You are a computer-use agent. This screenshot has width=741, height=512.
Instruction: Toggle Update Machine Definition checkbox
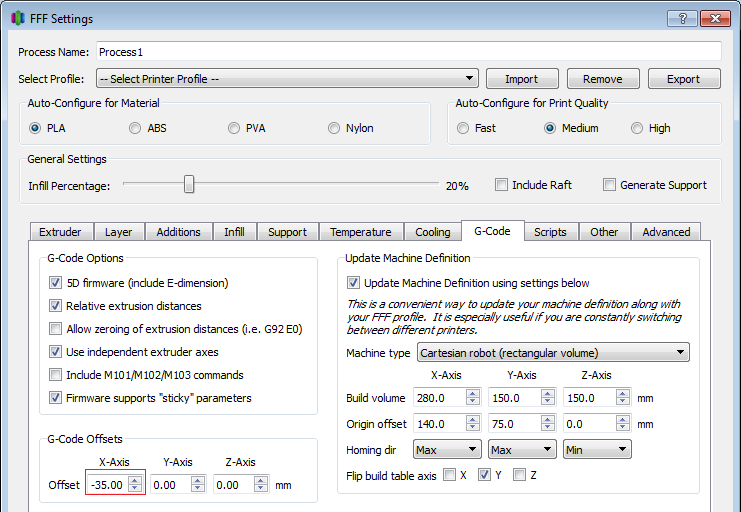(353, 283)
